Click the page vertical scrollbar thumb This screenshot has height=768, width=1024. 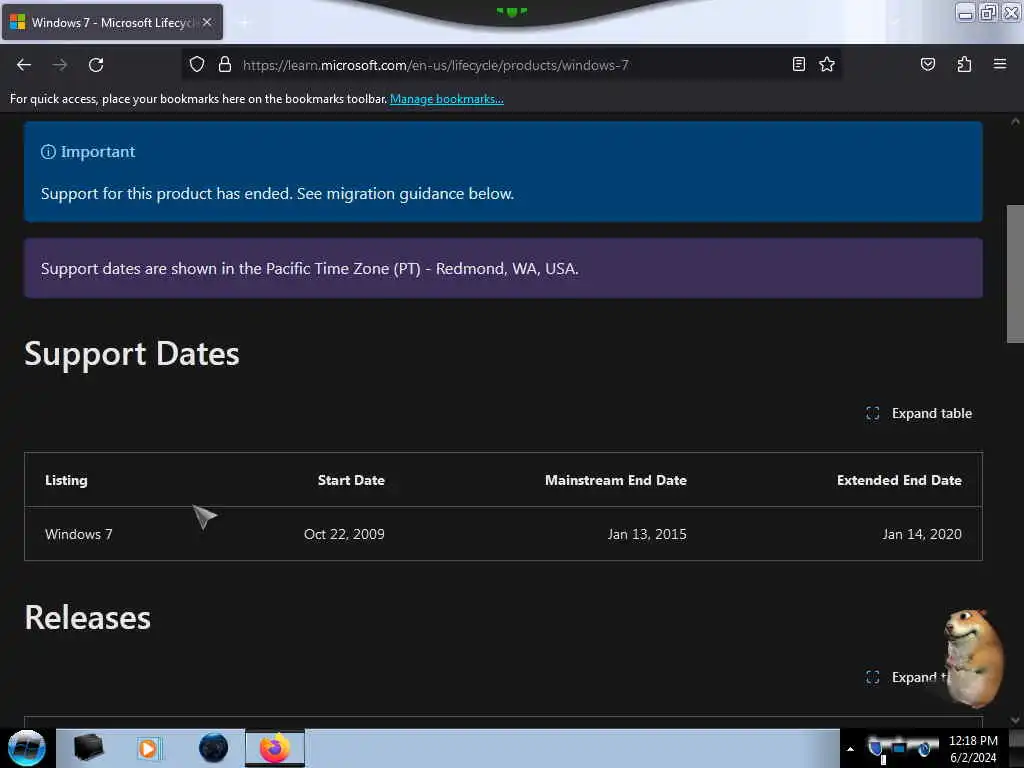tap(1015, 274)
